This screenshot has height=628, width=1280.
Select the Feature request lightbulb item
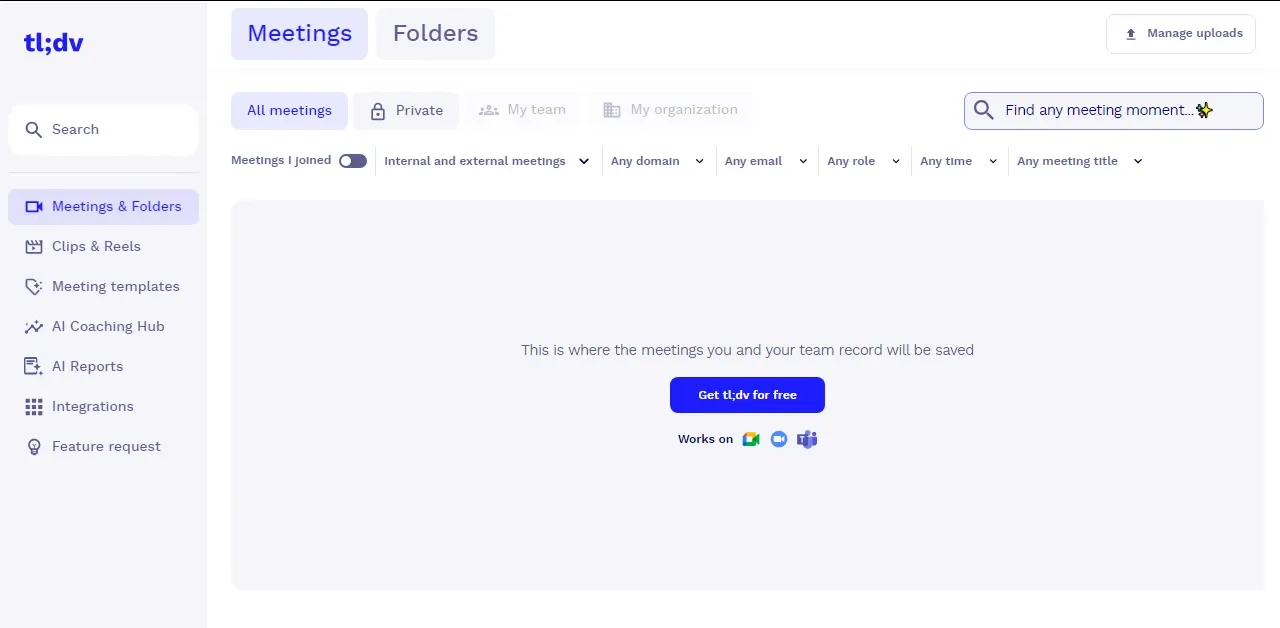(x=34, y=446)
